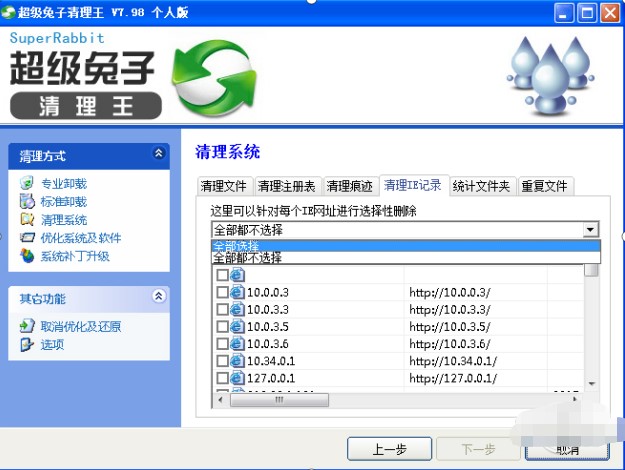Viewport: 625px width, 470px height.
Task: Collapse the 清理方式 panel
Action: [159, 153]
